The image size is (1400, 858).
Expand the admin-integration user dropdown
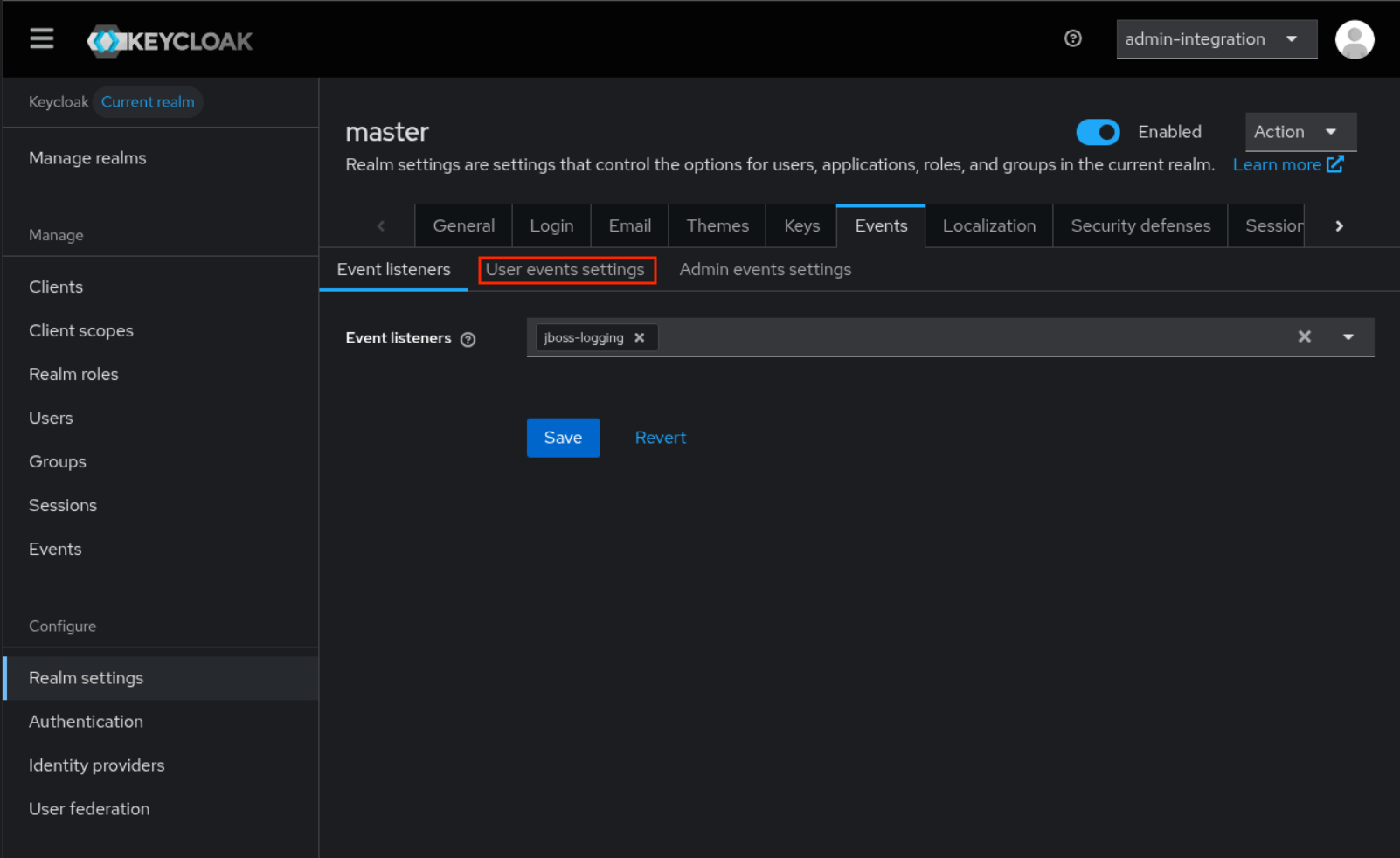[1216, 39]
